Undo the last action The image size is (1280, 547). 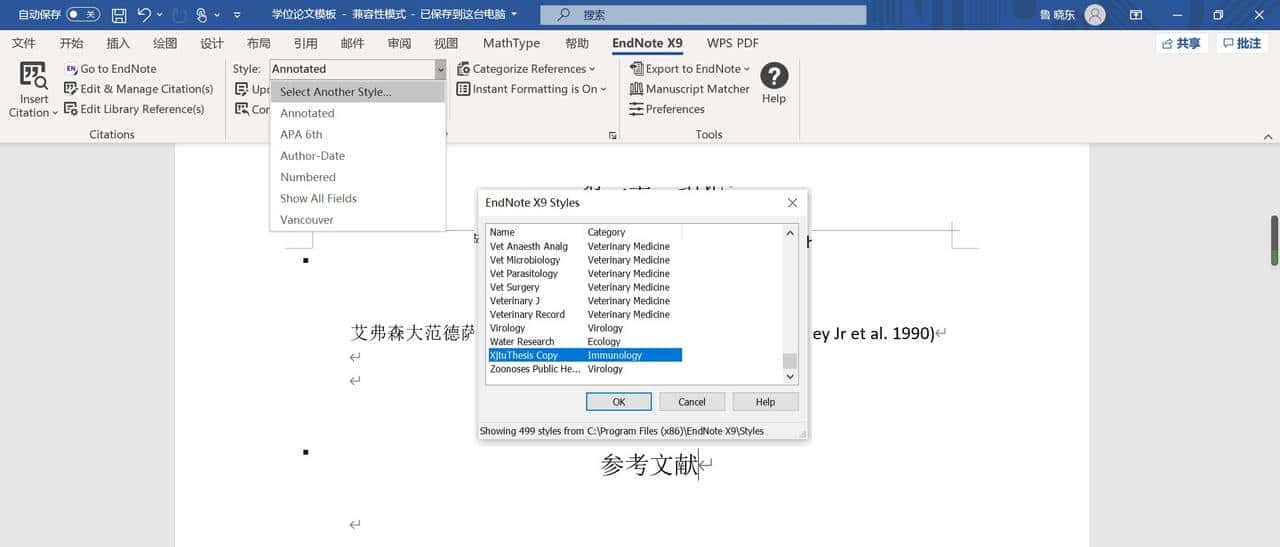[145, 15]
